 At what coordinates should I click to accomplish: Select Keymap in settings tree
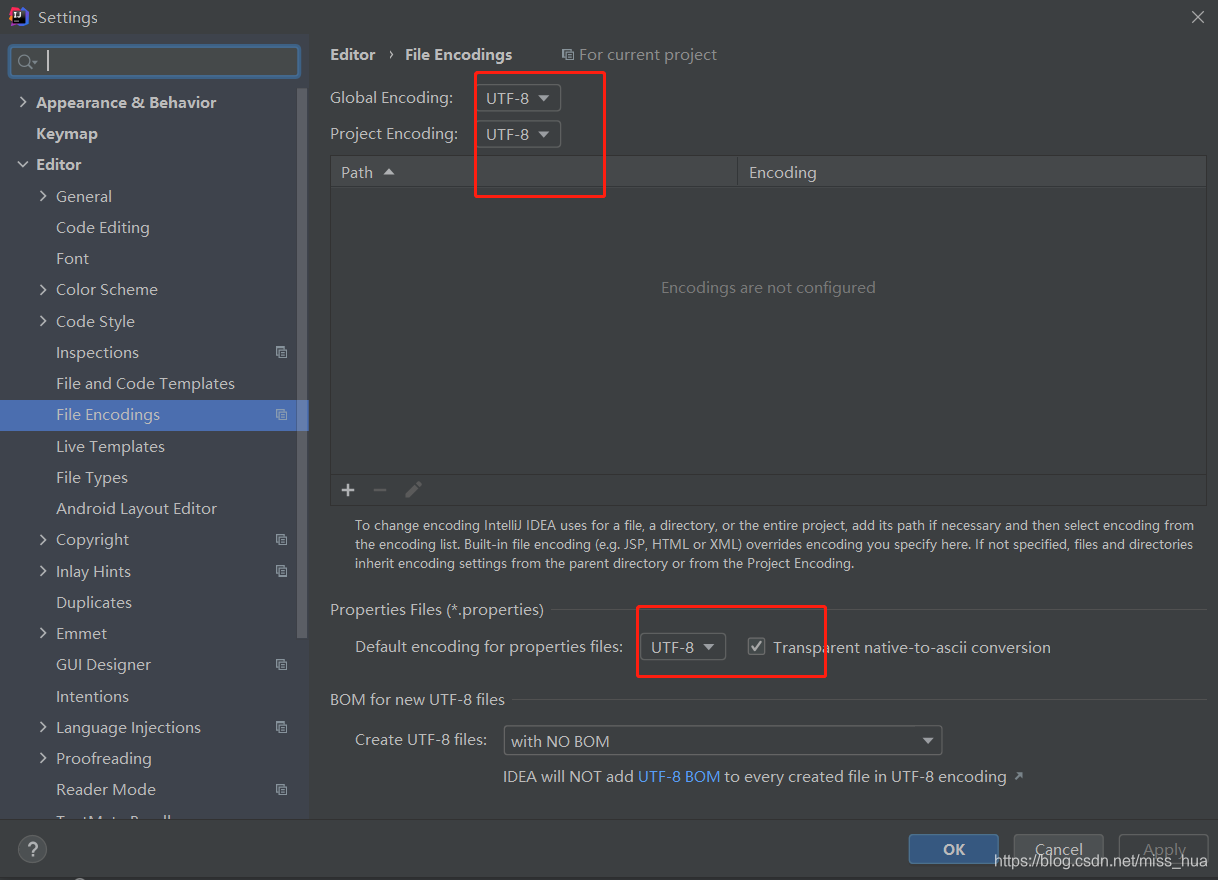(x=67, y=133)
